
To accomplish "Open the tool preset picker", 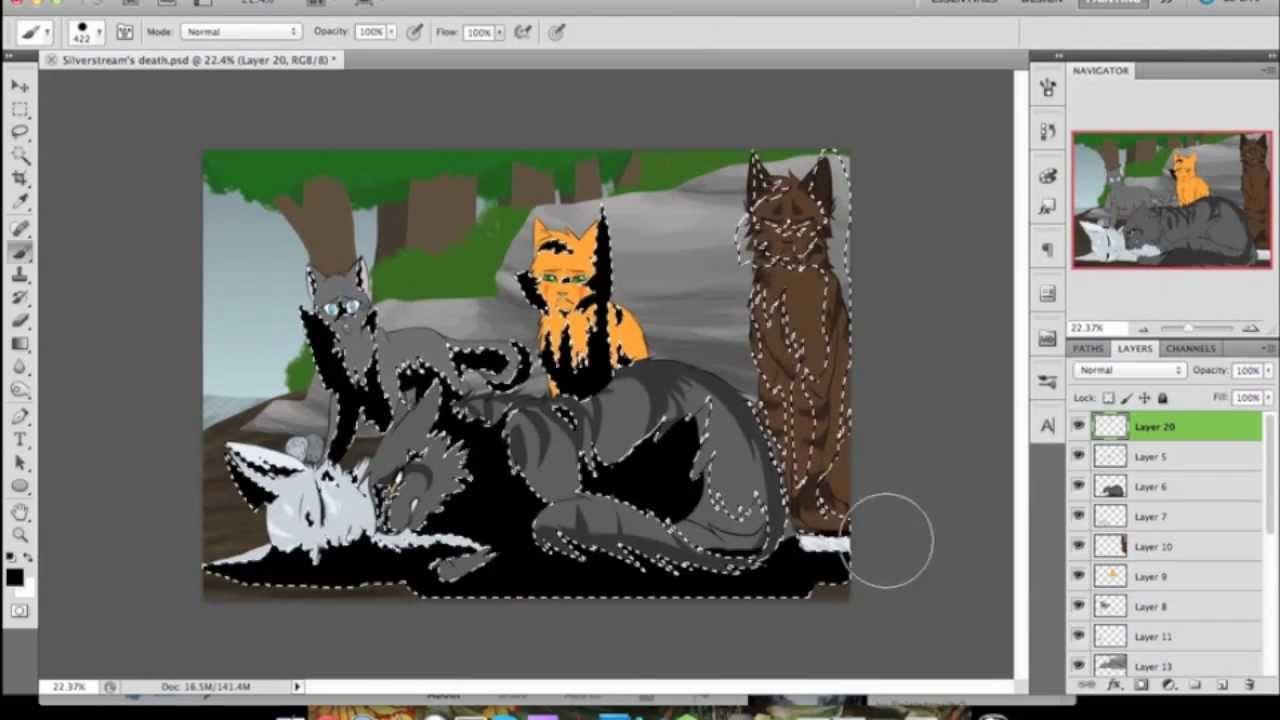I will pyautogui.click(x=34, y=32).
